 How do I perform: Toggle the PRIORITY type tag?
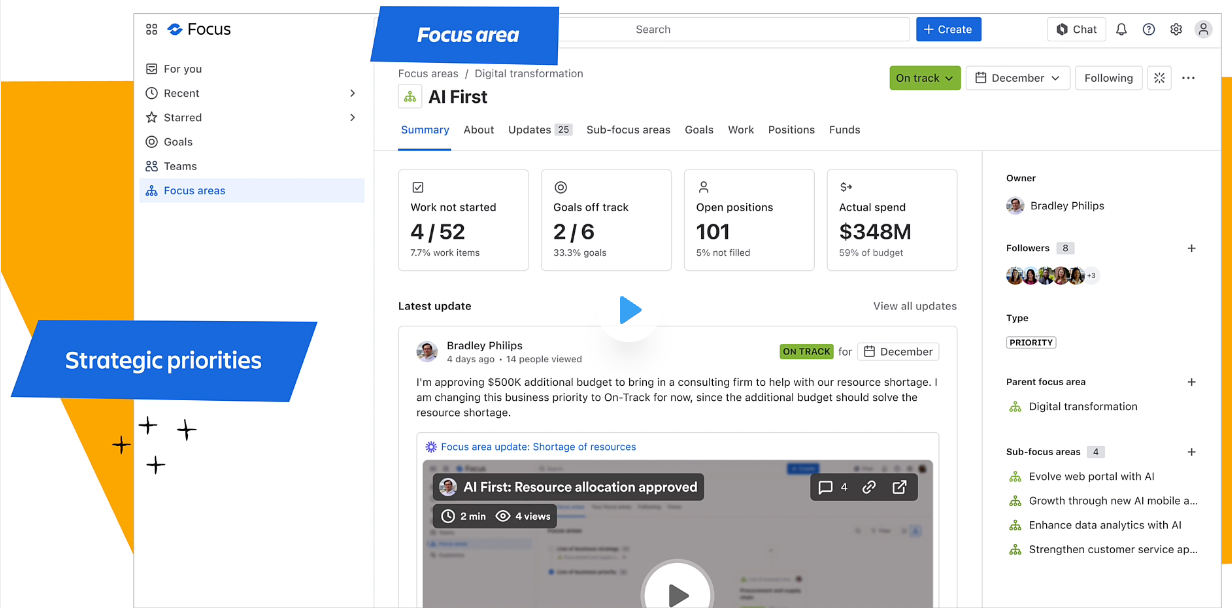pyautogui.click(x=1031, y=342)
